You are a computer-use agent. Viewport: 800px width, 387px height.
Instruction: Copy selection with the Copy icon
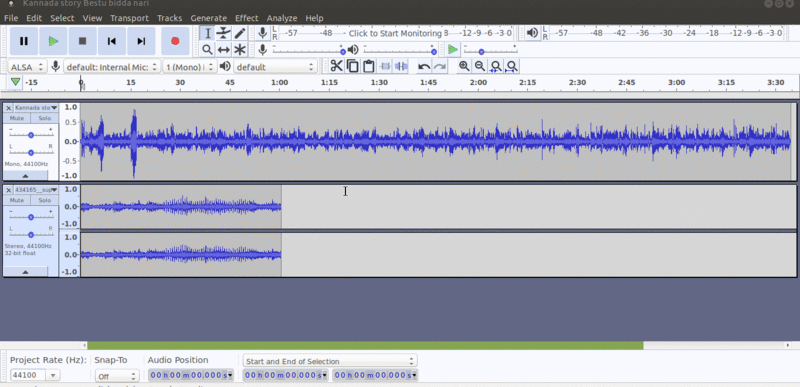pos(353,66)
